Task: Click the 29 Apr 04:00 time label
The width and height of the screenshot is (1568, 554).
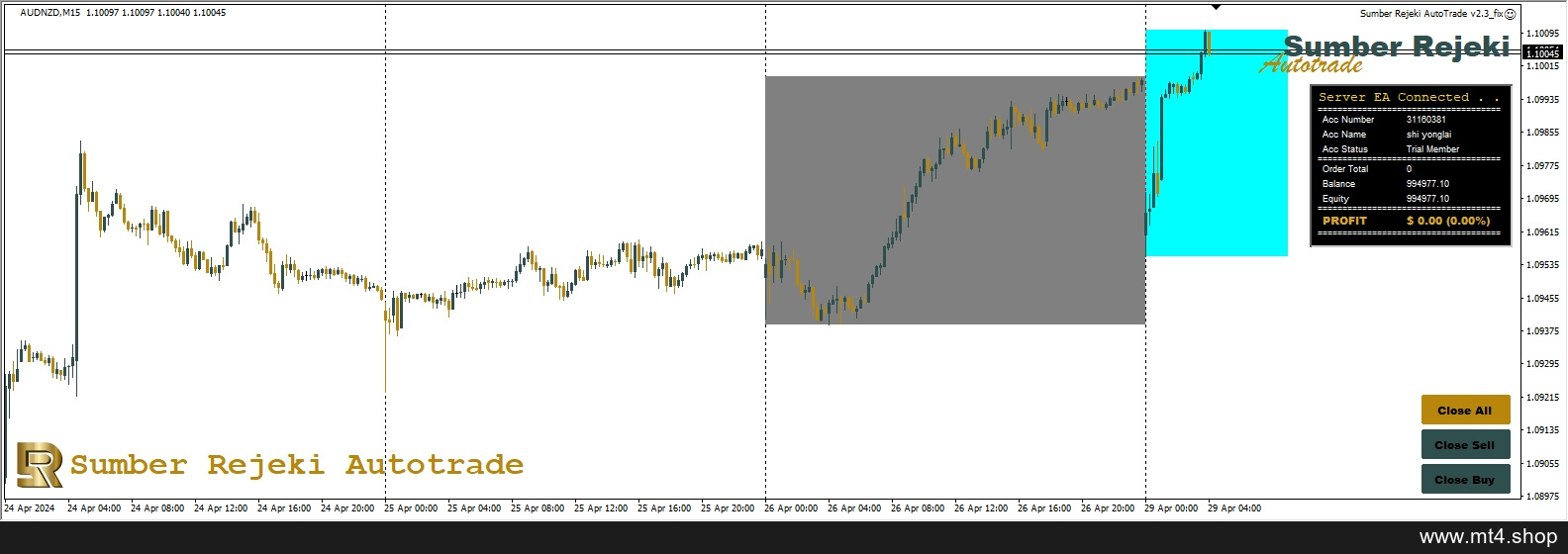Action: [1234, 508]
